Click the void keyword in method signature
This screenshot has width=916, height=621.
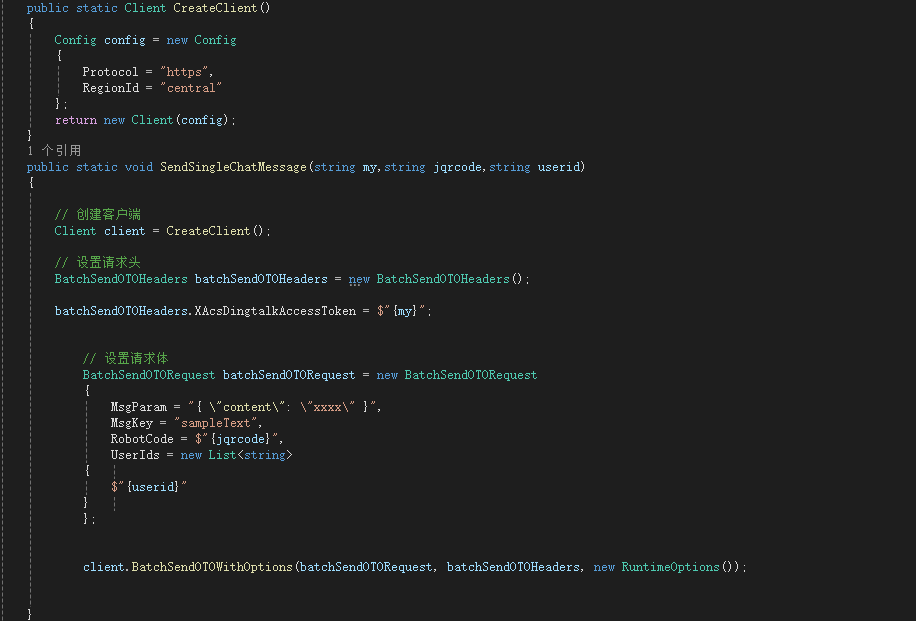pos(138,167)
